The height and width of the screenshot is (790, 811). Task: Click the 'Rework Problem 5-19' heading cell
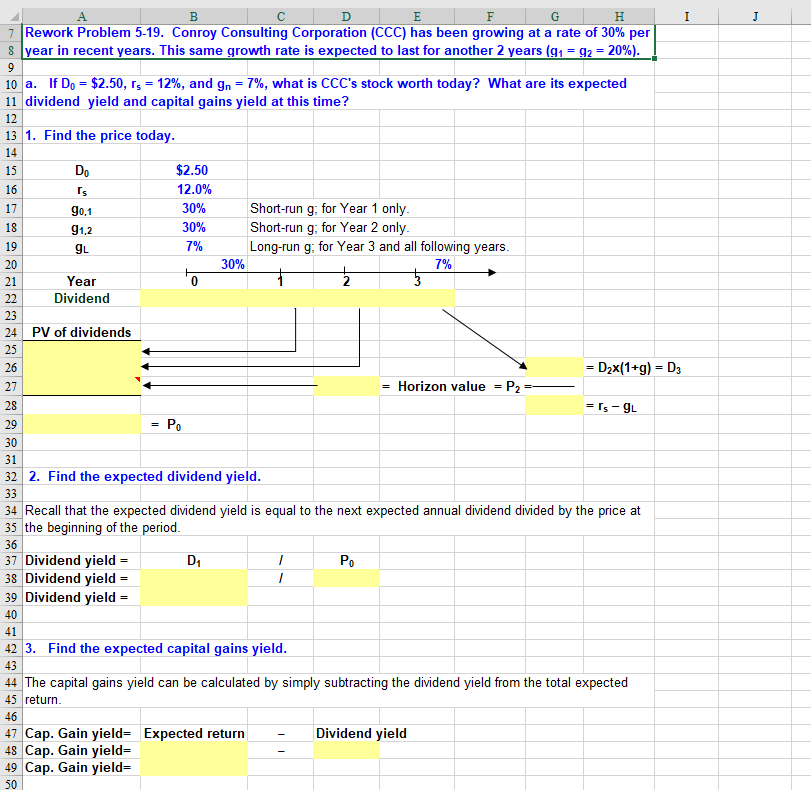pos(339,42)
